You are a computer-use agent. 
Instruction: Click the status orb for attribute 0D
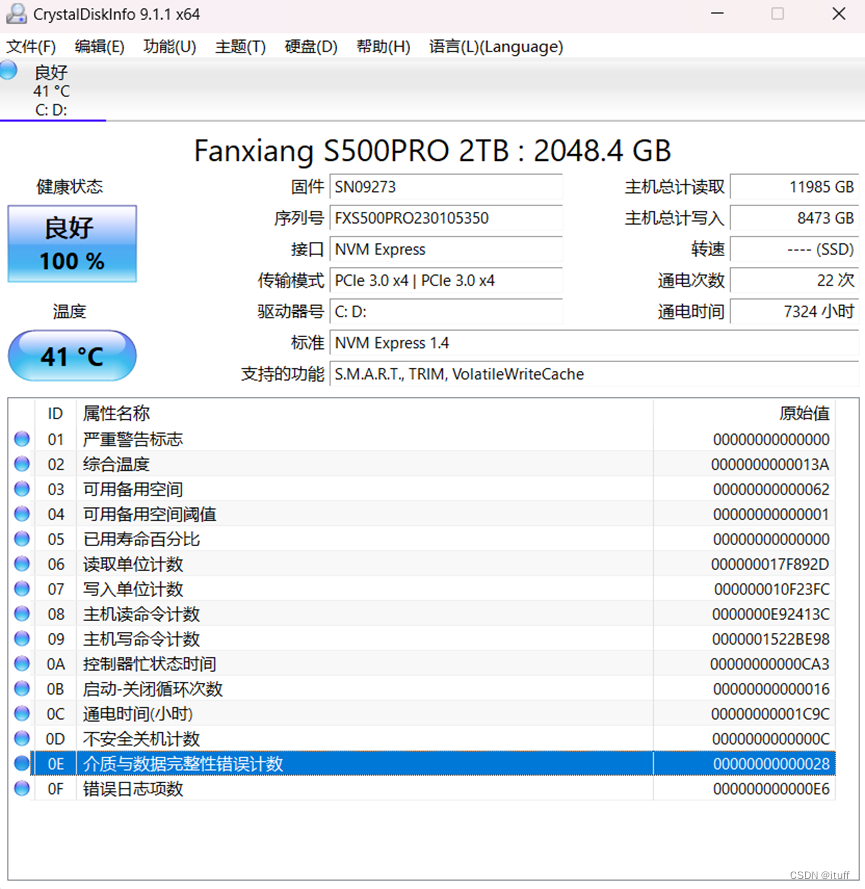coord(22,738)
